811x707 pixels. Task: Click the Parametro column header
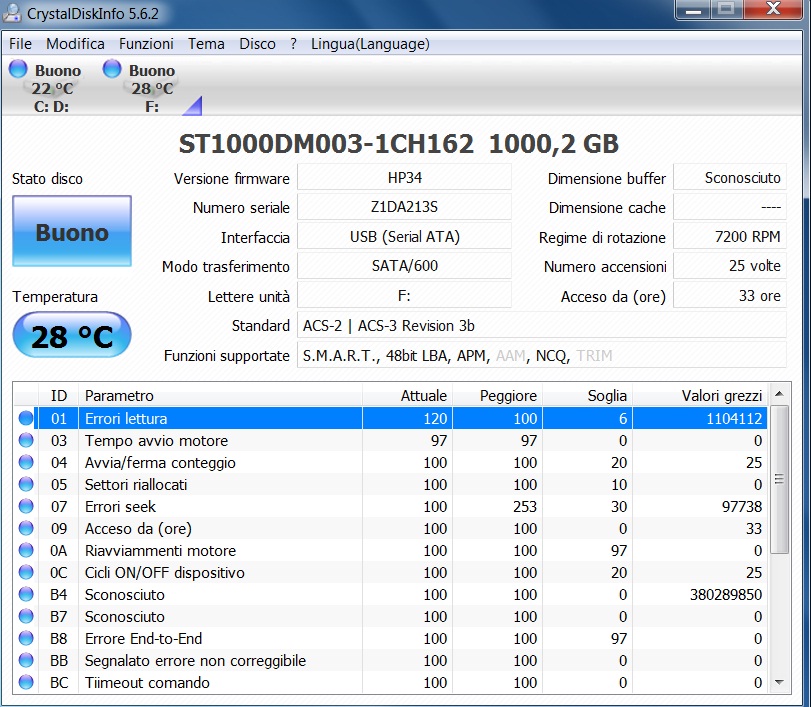coord(220,396)
